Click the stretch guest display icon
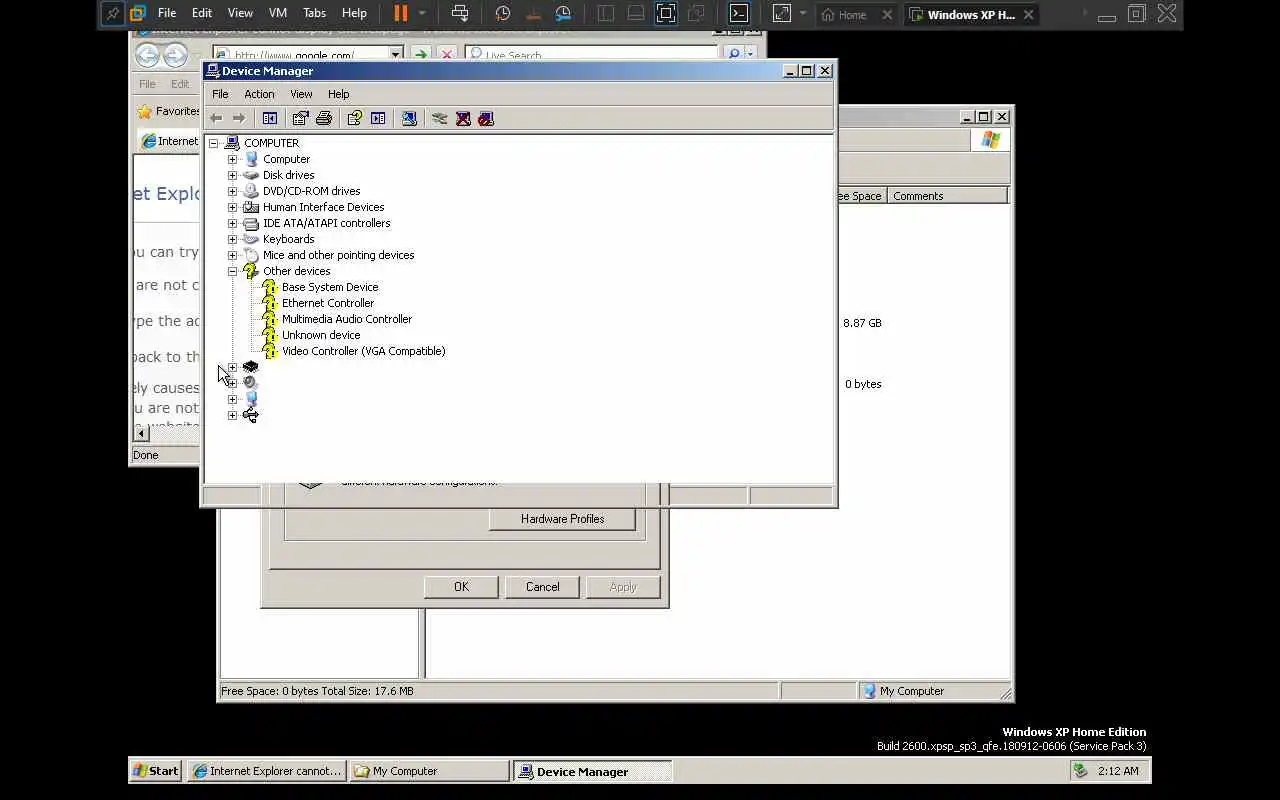The height and width of the screenshot is (800, 1280). tap(782, 13)
